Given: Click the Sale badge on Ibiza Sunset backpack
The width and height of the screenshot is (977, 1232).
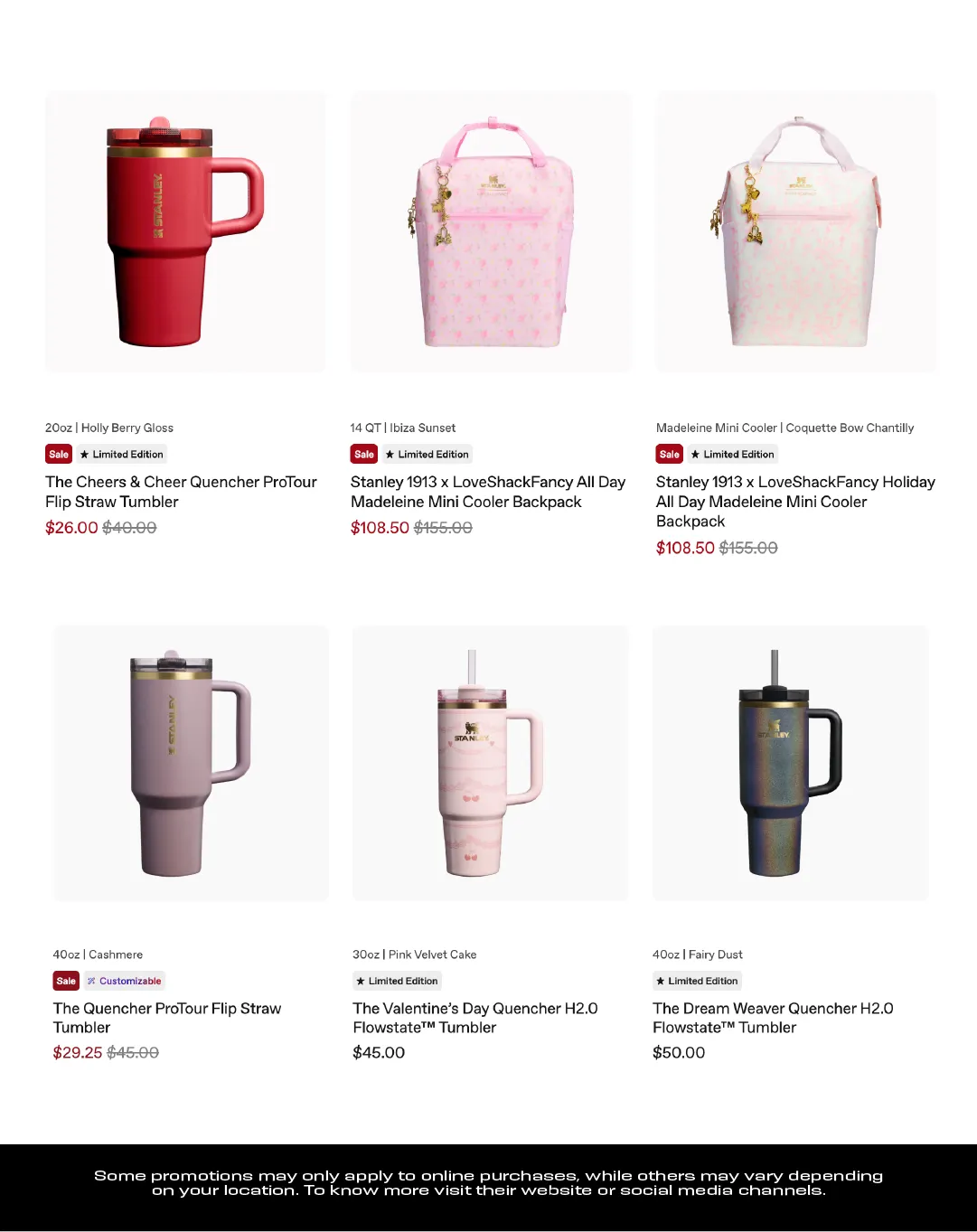Looking at the screenshot, I should click(364, 455).
